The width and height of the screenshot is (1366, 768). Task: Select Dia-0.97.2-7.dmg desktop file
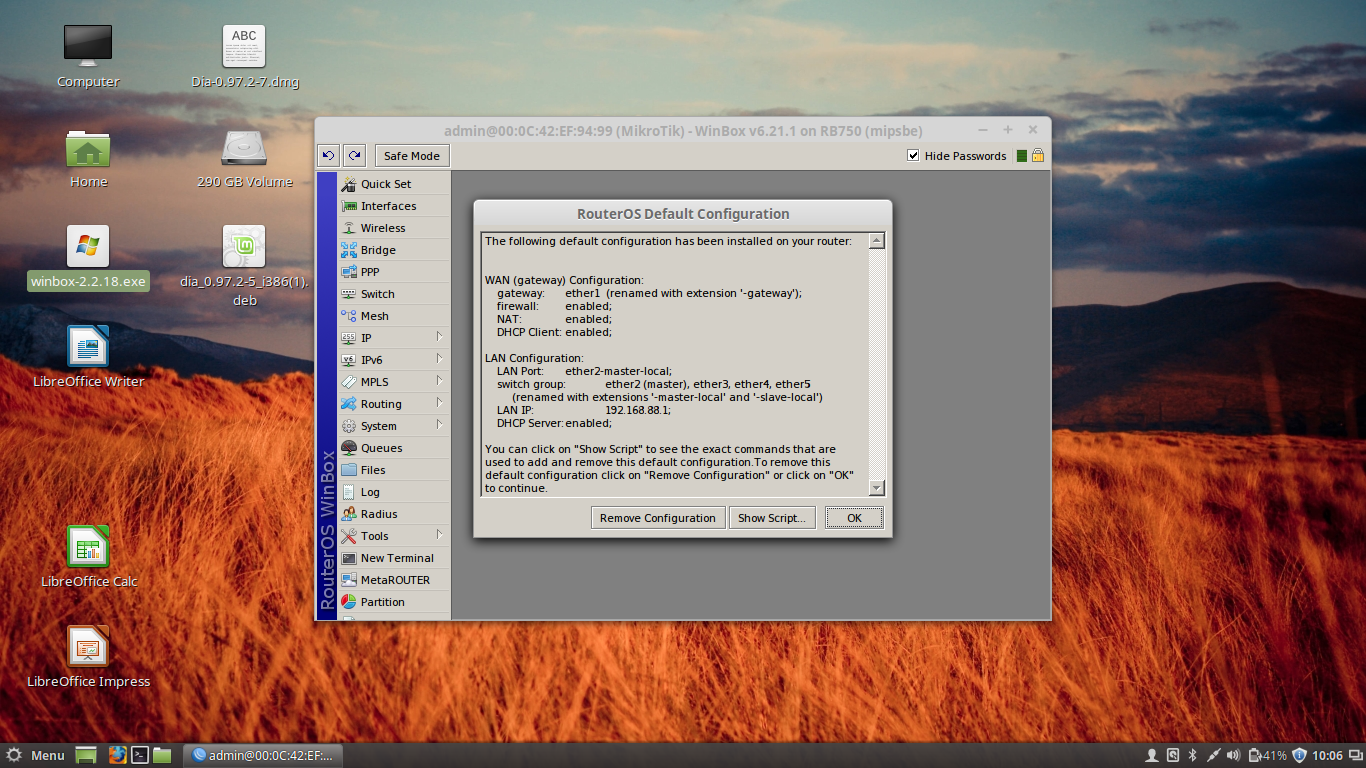click(x=245, y=57)
